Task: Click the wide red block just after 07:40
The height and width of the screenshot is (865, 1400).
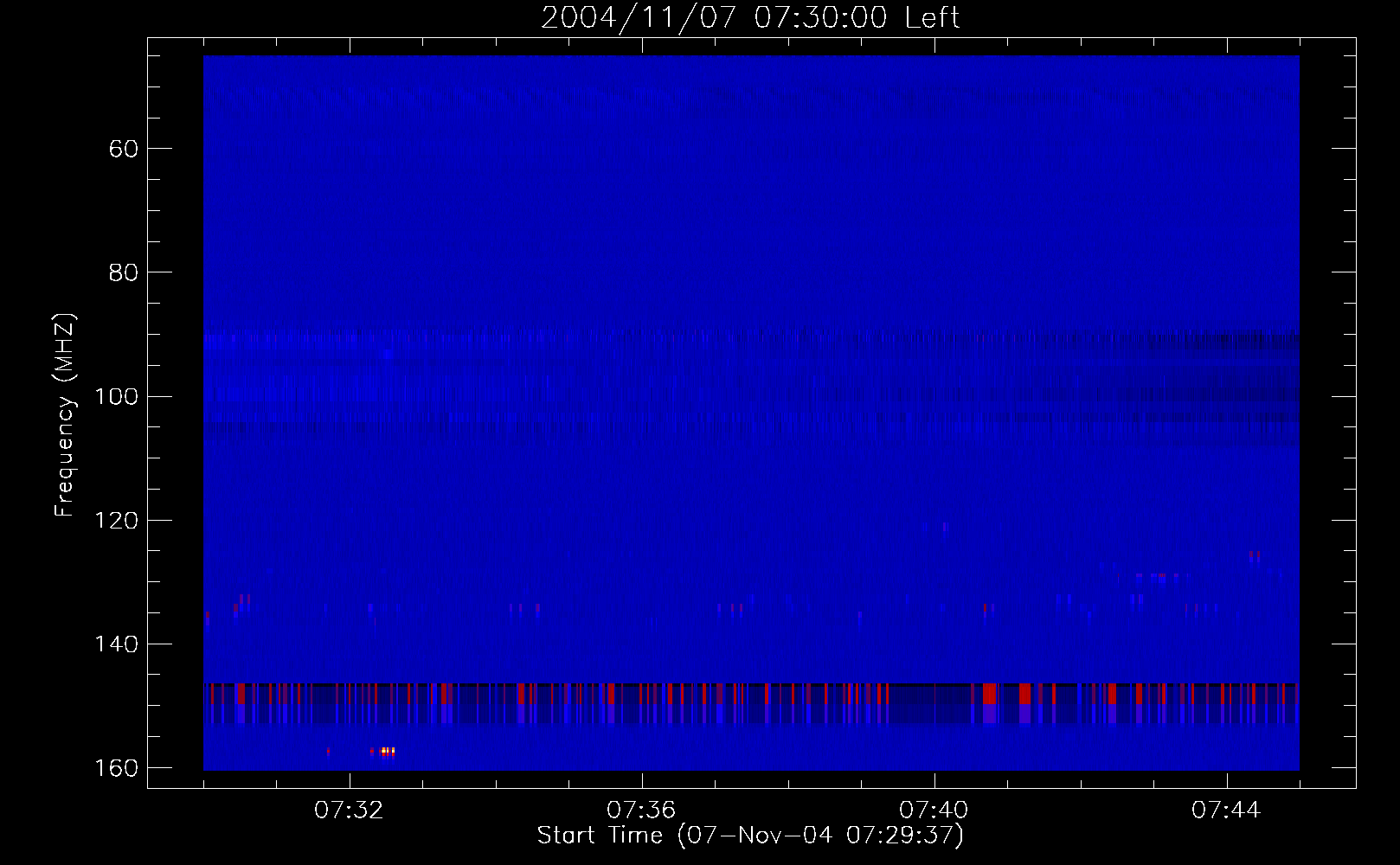Action: pyautogui.click(x=990, y=693)
